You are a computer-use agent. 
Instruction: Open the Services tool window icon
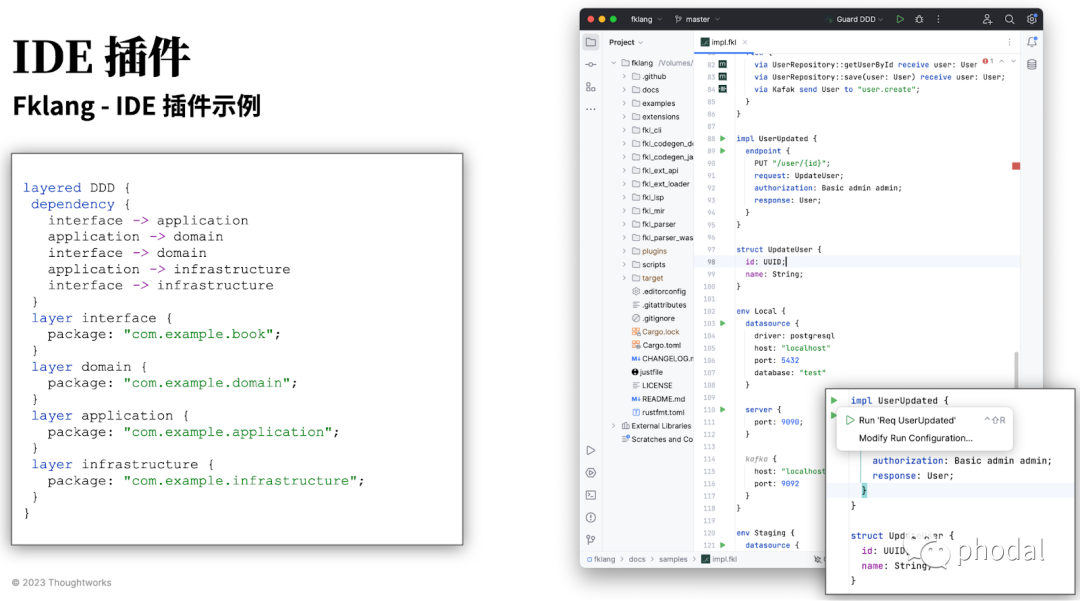tap(591, 472)
